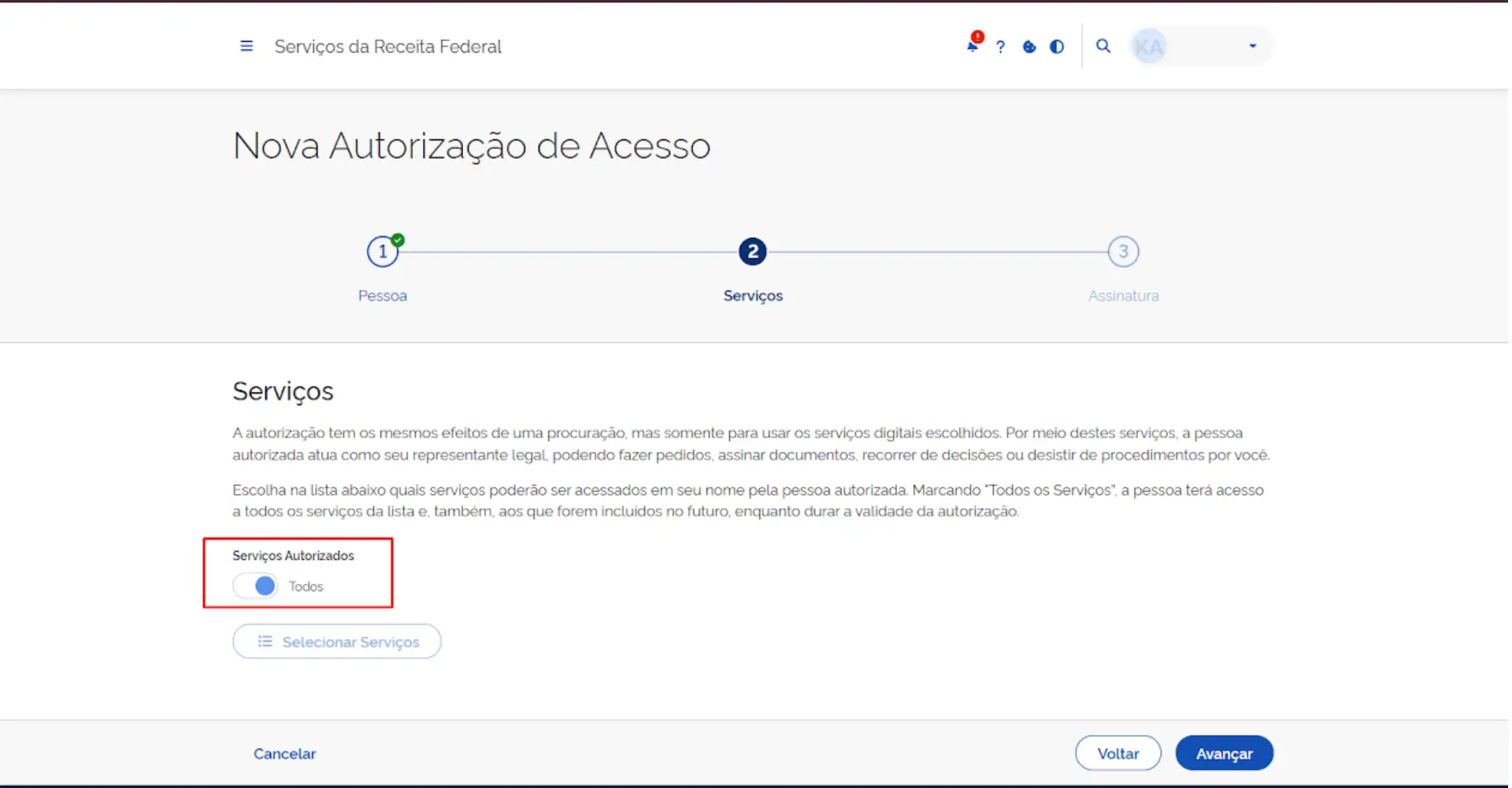Click the Pessoa step label
Image resolution: width=1512 pixels, height=788 pixels.
coord(383,295)
